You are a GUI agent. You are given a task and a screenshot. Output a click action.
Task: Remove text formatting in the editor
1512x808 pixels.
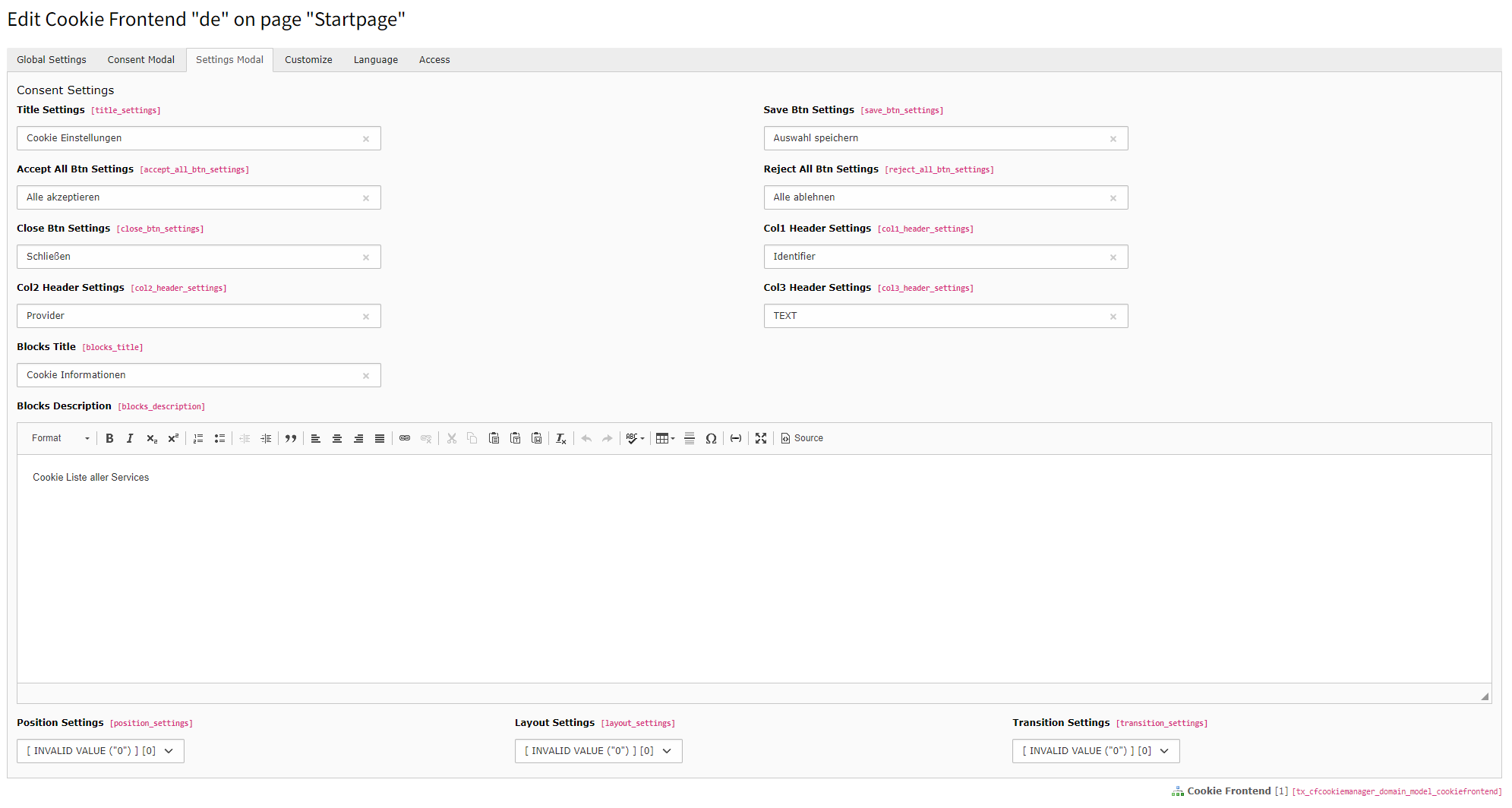561,438
